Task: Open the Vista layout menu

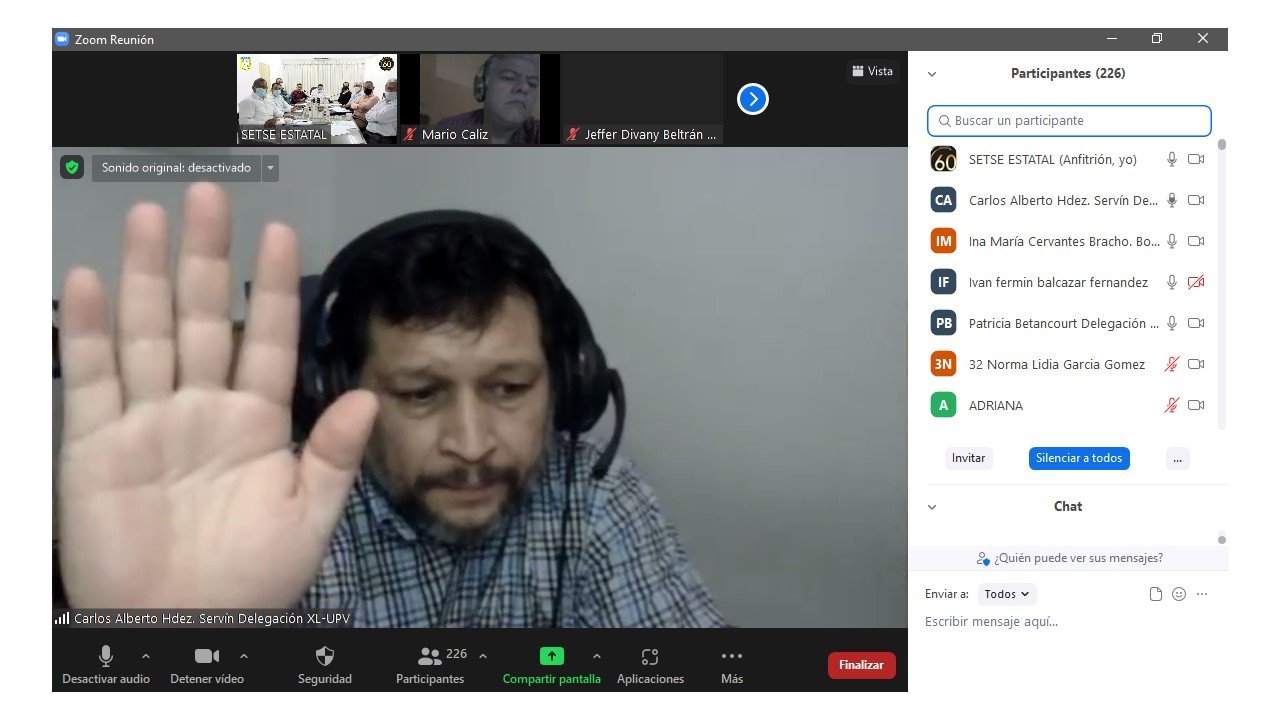Action: [x=872, y=71]
